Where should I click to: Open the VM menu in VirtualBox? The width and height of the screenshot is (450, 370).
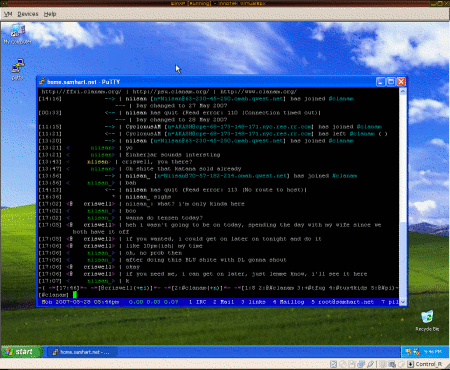tap(8, 14)
